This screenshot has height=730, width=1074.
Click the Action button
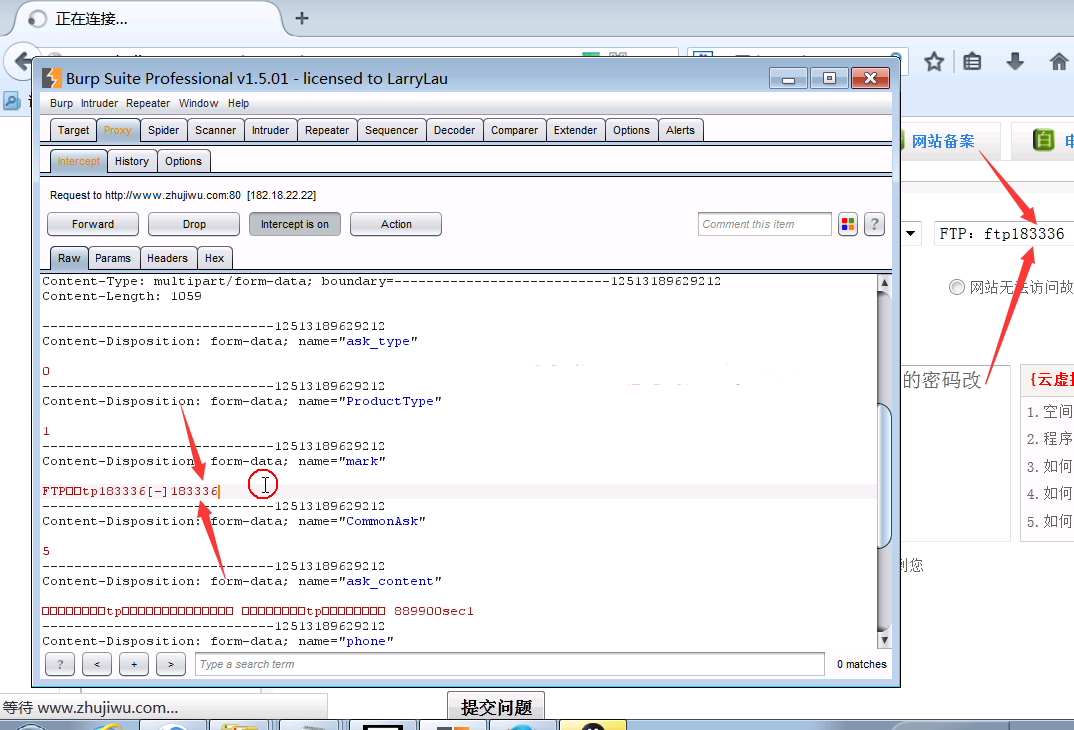[x=396, y=224]
